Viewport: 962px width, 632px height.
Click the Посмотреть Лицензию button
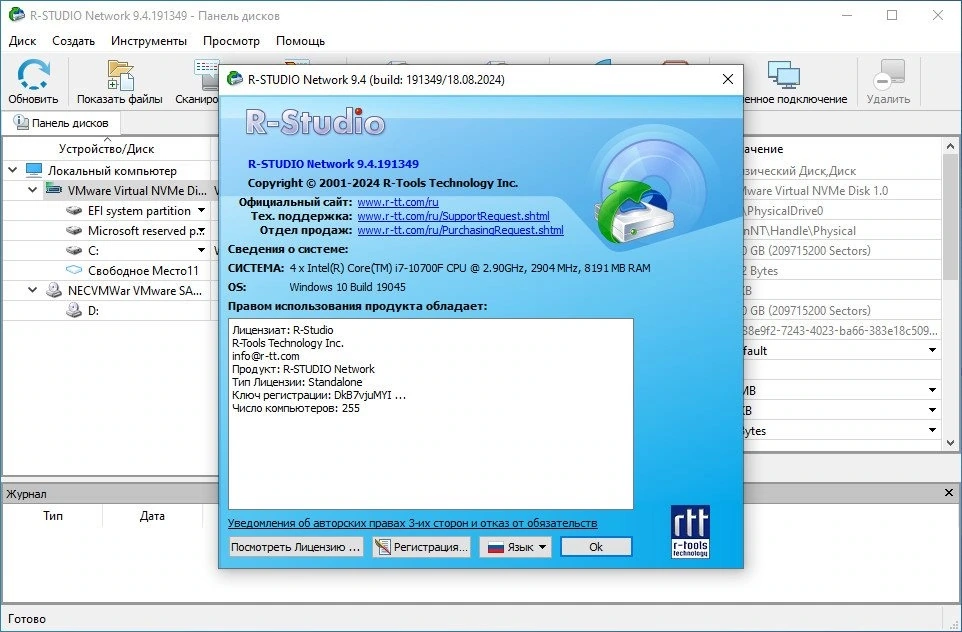tap(296, 547)
